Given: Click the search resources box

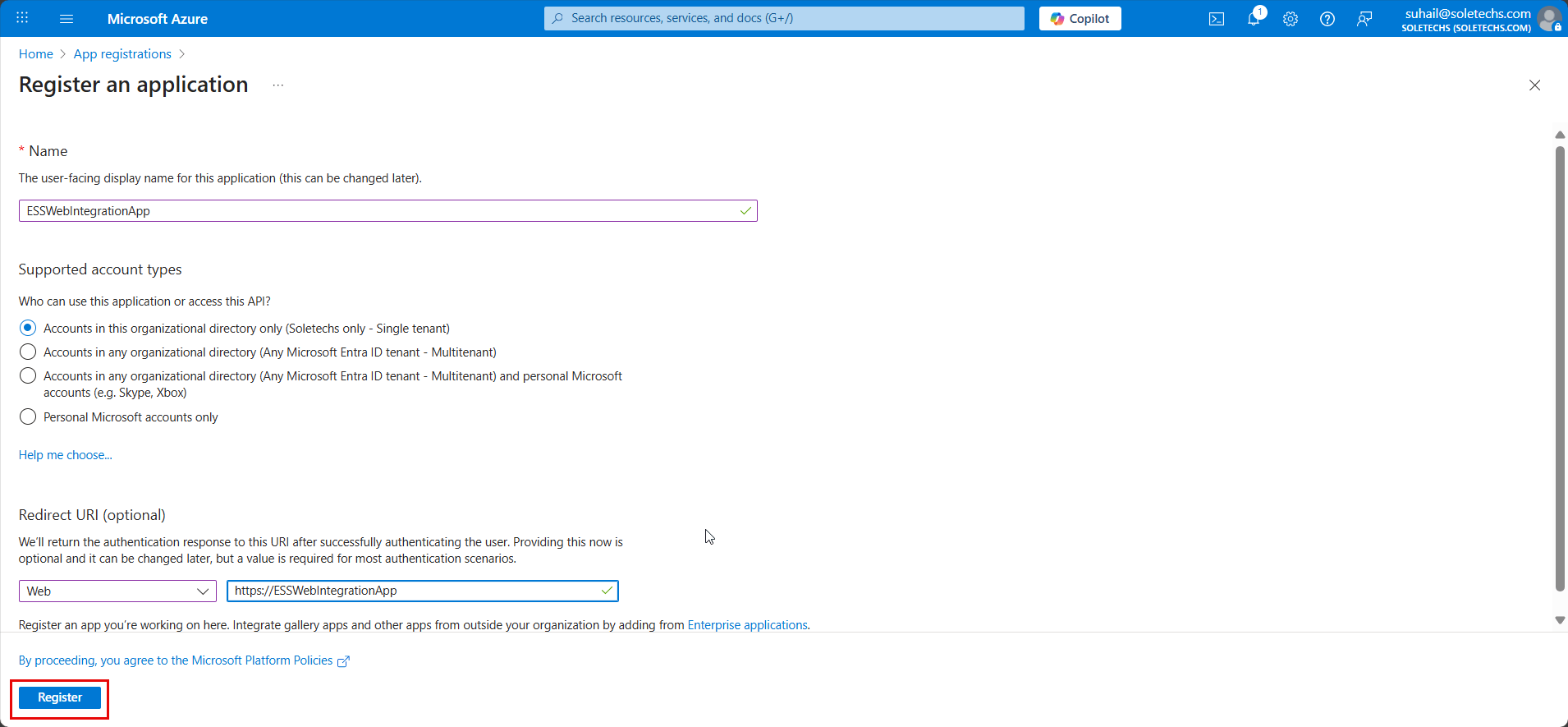Looking at the screenshot, I should click(784, 18).
